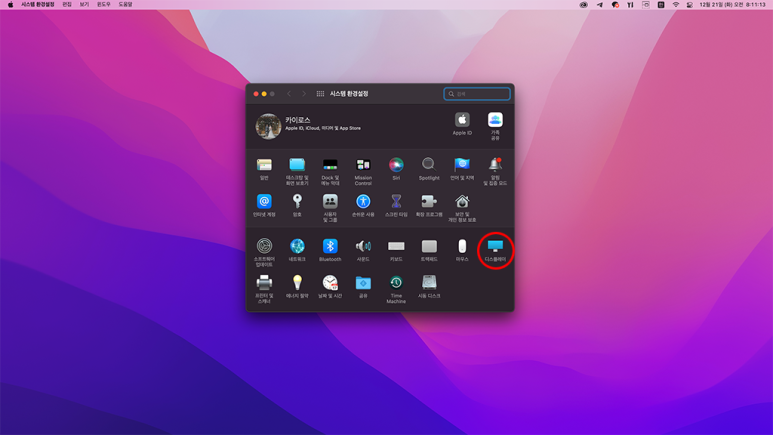This screenshot has width=773, height=435.
Task: Open Control Center in menu bar
Action: (690, 4)
